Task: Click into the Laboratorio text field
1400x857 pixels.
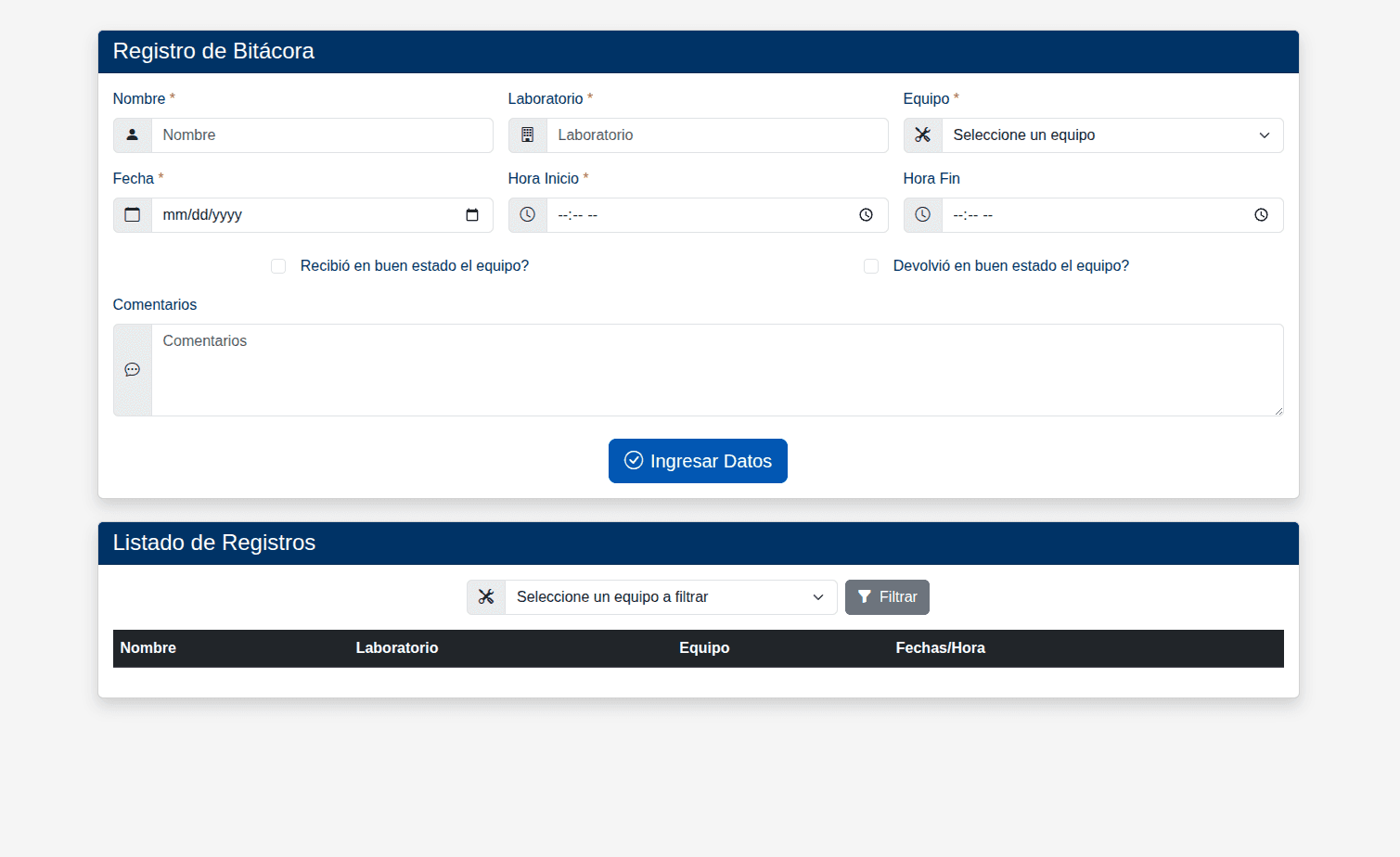Action: (x=716, y=135)
